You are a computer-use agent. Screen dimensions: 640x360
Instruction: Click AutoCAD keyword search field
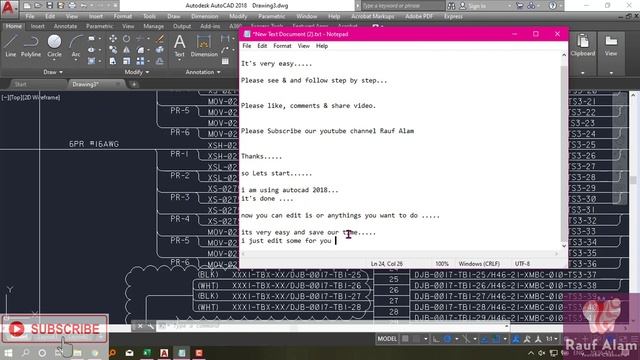[x=403, y=6]
